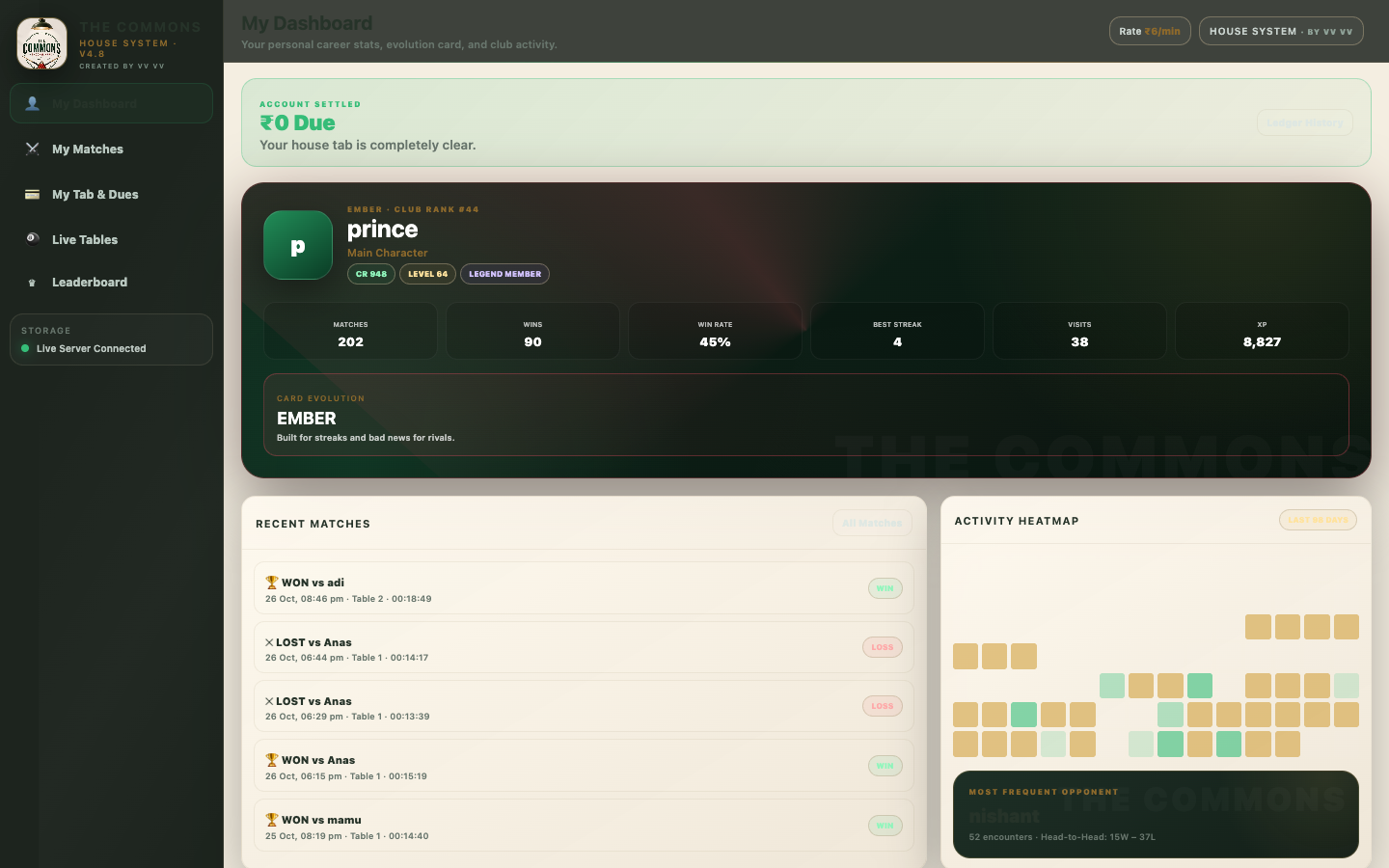
Task: Click the "EMBER · CLUB RANK #44" label
Action: click(413, 209)
